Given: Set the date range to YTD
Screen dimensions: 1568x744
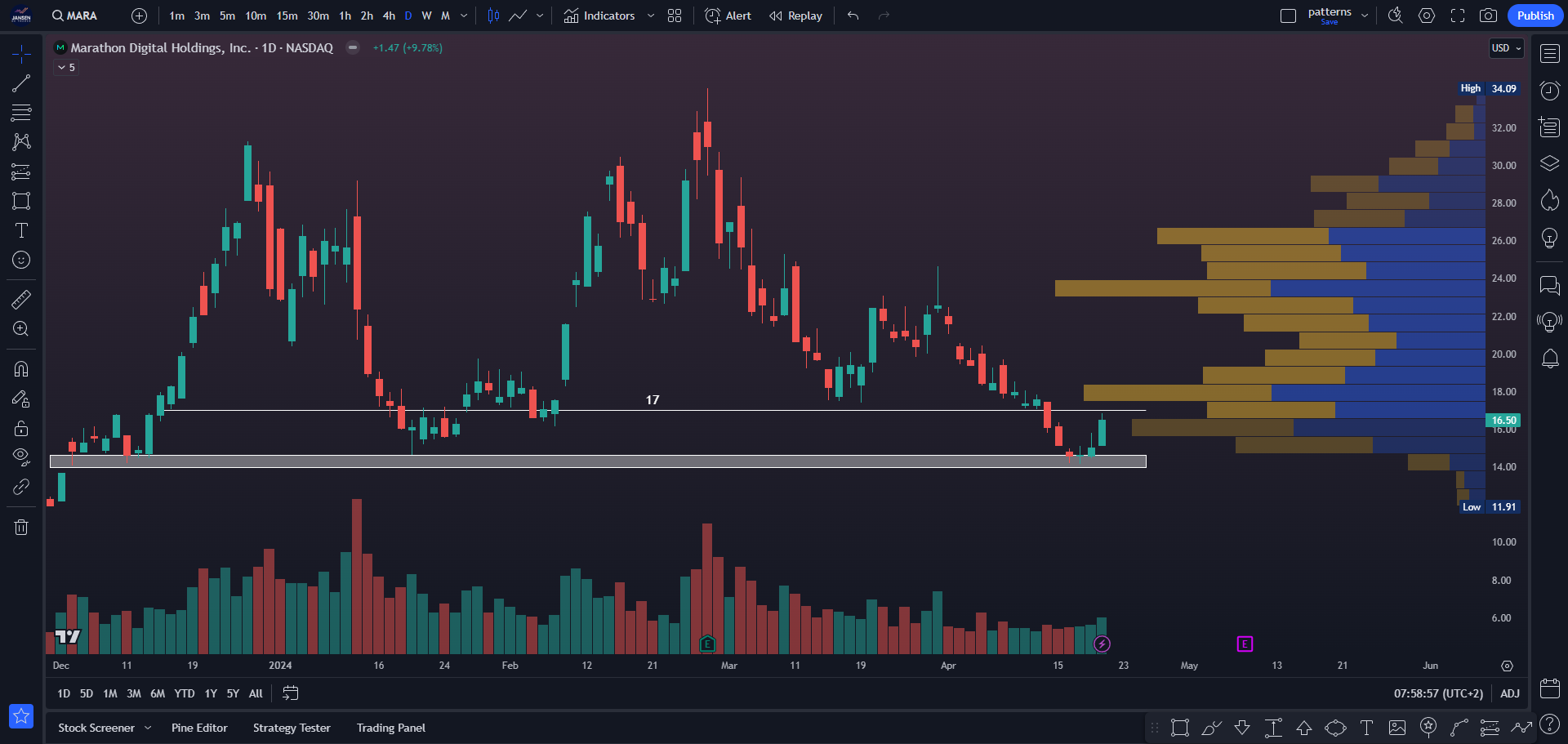Looking at the screenshot, I should (x=185, y=693).
